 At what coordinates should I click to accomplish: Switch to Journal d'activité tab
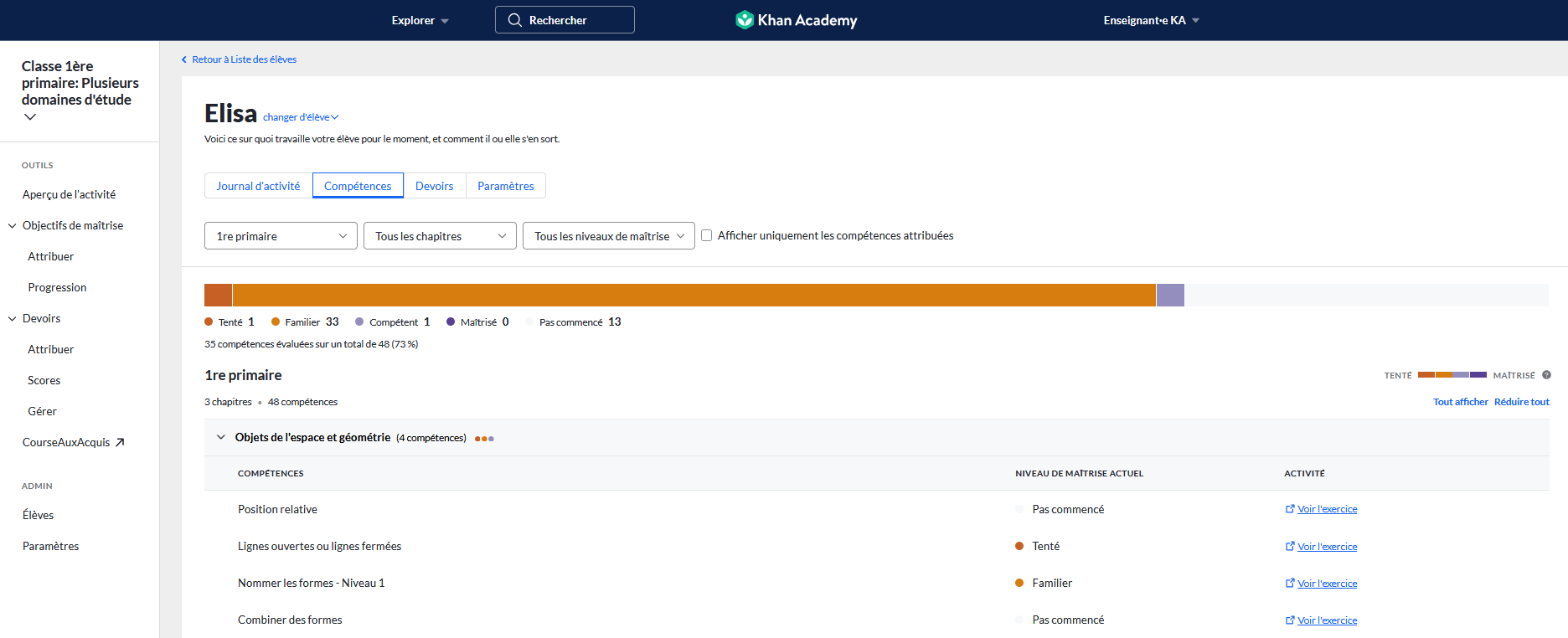click(x=258, y=186)
